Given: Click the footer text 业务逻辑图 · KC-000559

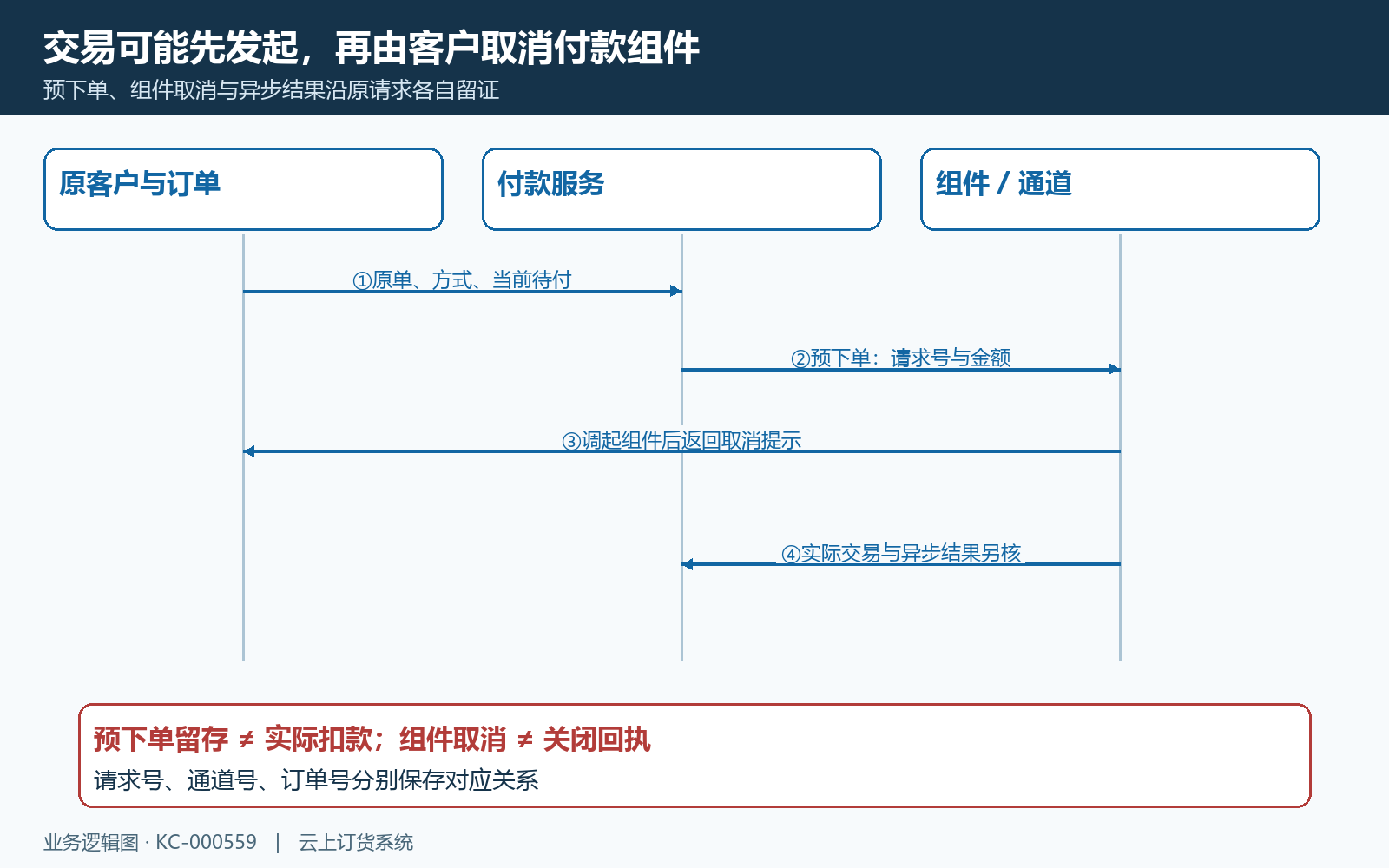Looking at the screenshot, I should [x=150, y=842].
